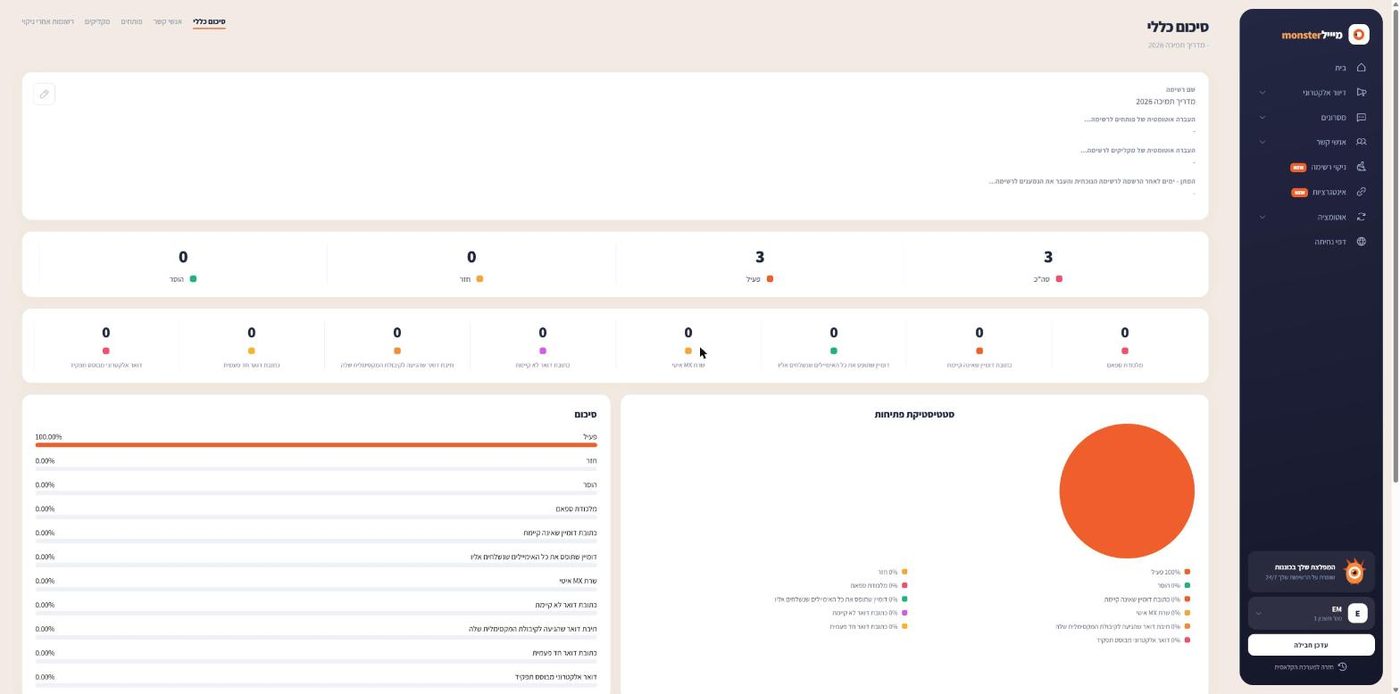The height and width of the screenshot is (694, 1400).
Task: Switch to the אנשי קשר tab
Action: pyautogui.click(x=167, y=22)
